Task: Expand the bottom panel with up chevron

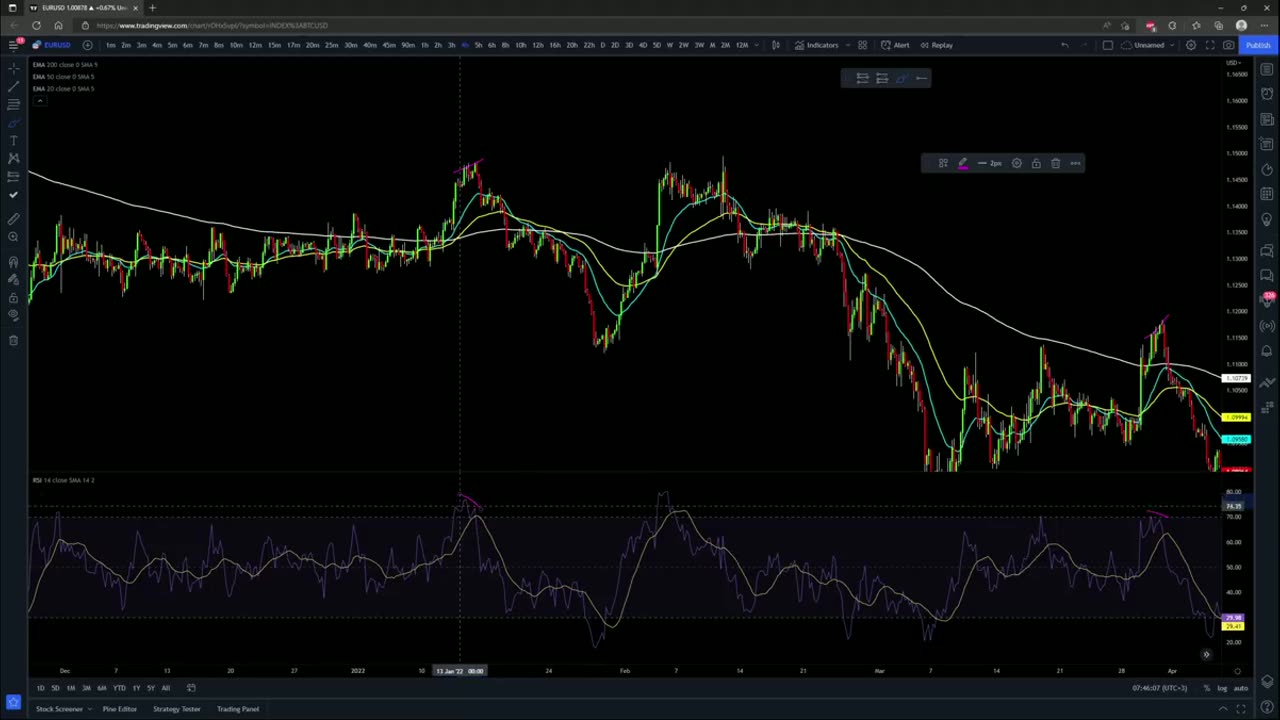Action: (1222, 709)
